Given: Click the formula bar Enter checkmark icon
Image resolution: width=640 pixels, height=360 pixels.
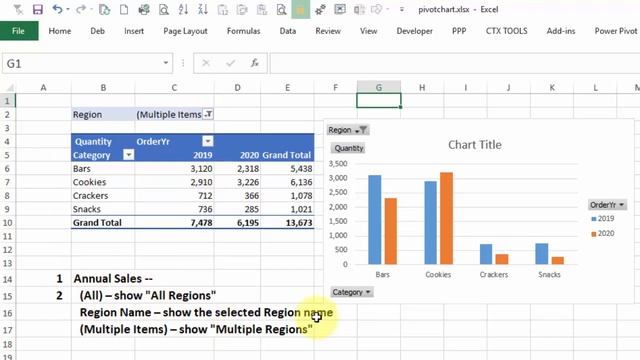Looking at the screenshot, I should [231, 63].
